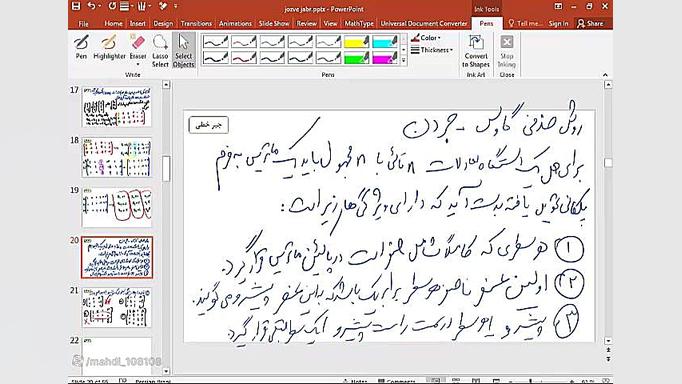
Task: Open the Thickness dropdown
Action: point(432,50)
